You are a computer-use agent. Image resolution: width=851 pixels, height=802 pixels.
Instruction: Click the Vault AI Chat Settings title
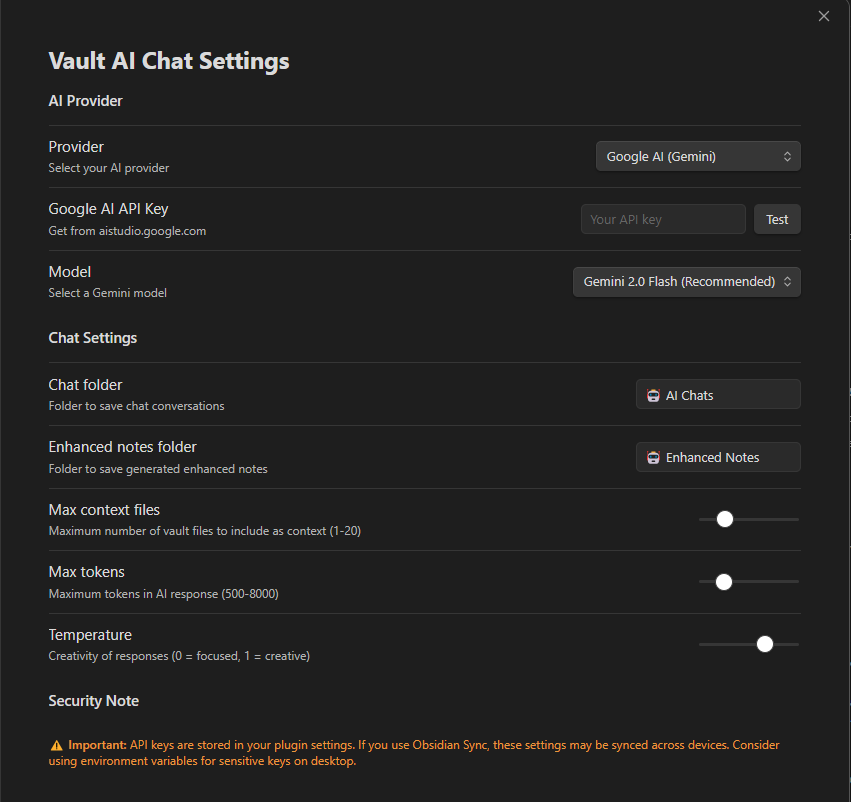(x=168, y=61)
